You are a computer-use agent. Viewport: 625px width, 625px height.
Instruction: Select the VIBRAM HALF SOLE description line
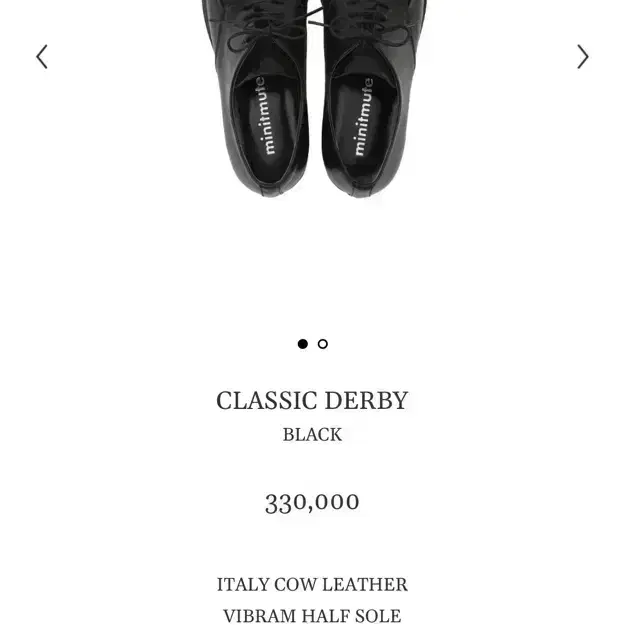(312, 616)
